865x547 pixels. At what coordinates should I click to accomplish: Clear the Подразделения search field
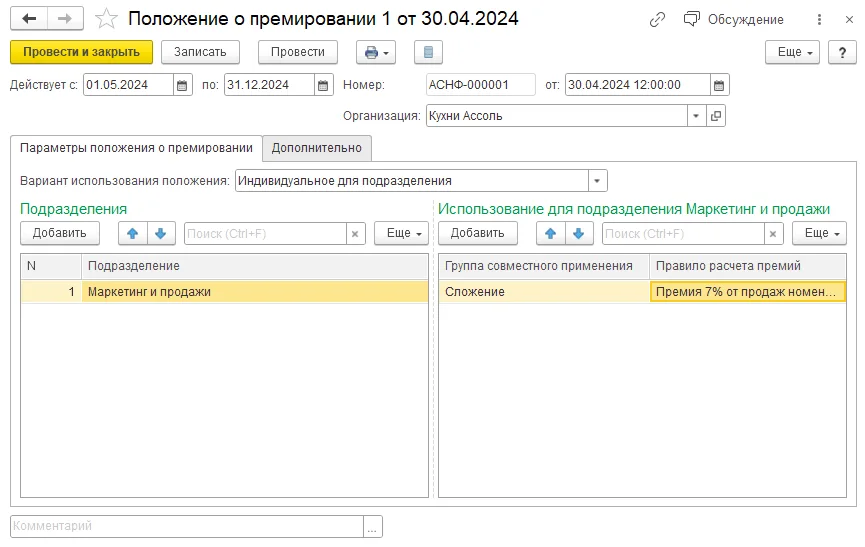355,234
